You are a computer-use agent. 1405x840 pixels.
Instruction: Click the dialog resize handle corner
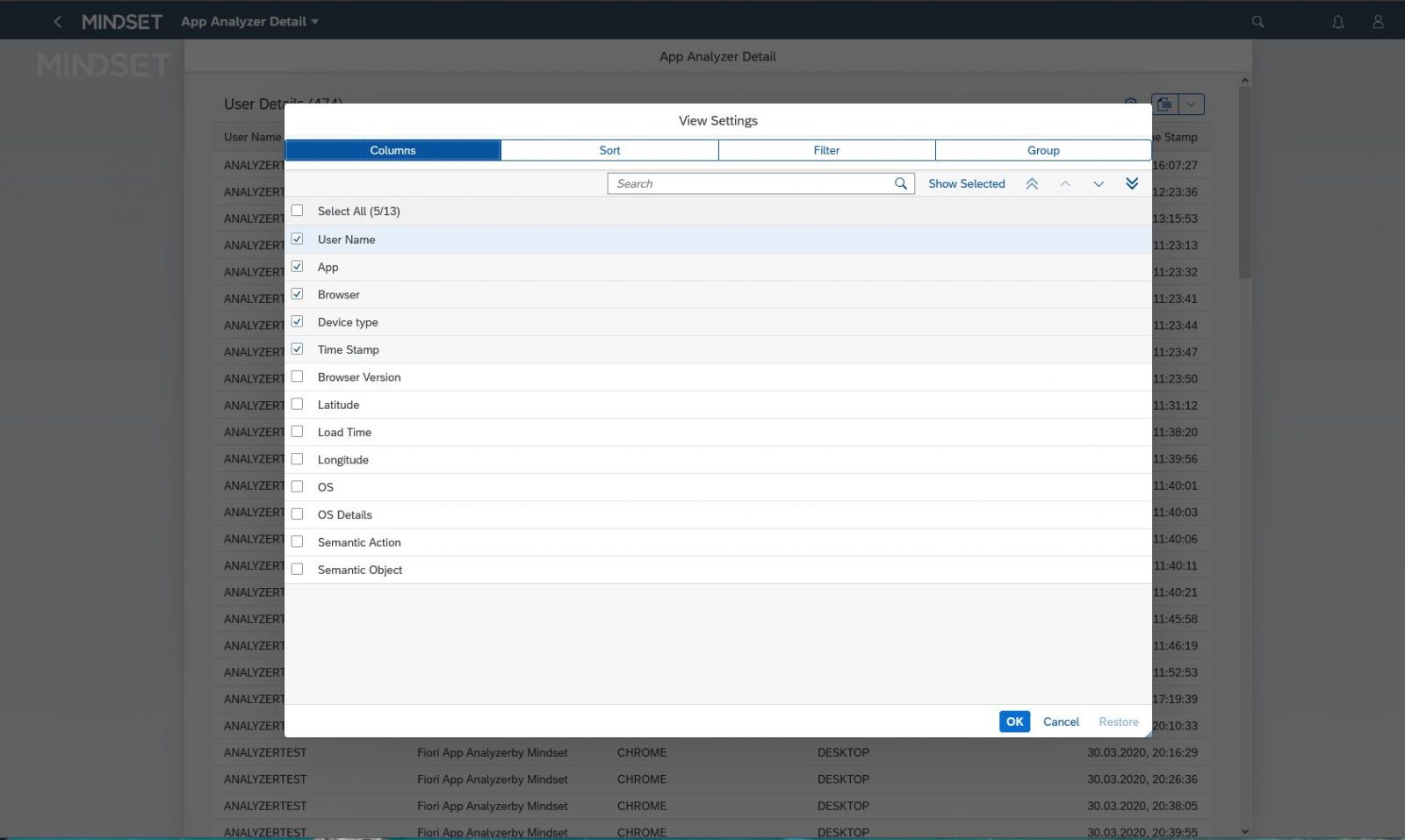[x=1147, y=733]
